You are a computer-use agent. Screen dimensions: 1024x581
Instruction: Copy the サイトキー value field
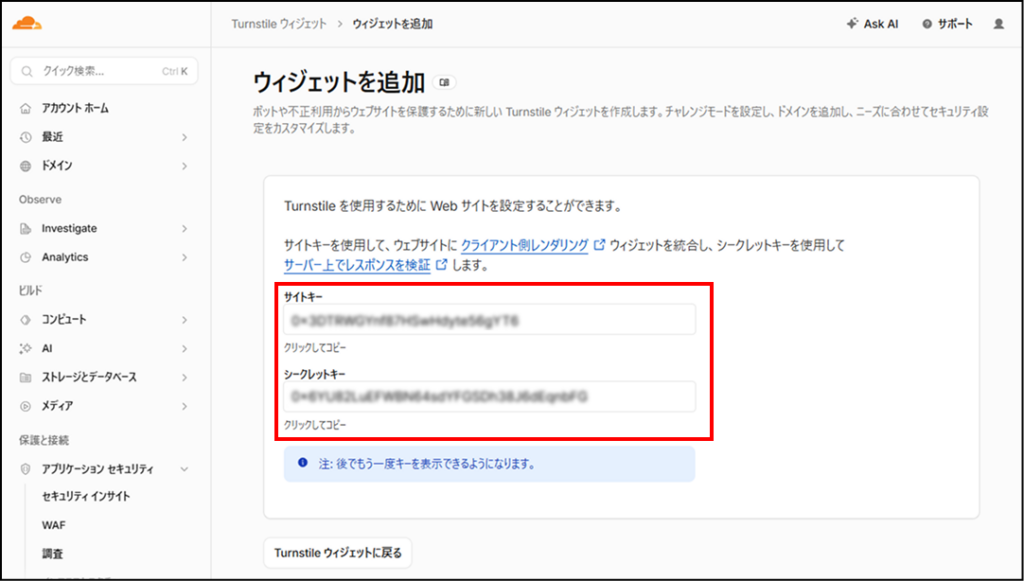pyautogui.click(x=489, y=319)
